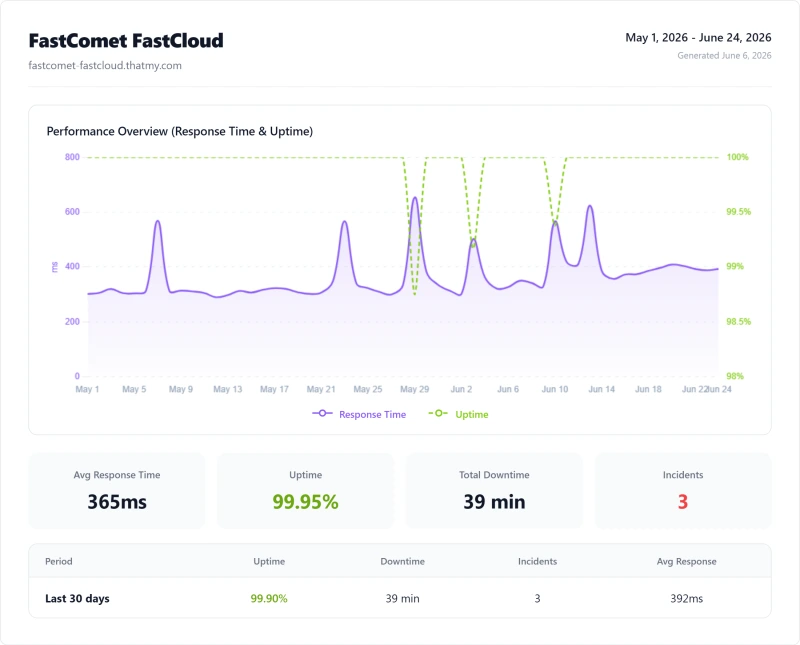The height and width of the screenshot is (645, 800).
Task: Click the date range May 1, 2026 - June 24, 2026
Action: coord(698,38)
